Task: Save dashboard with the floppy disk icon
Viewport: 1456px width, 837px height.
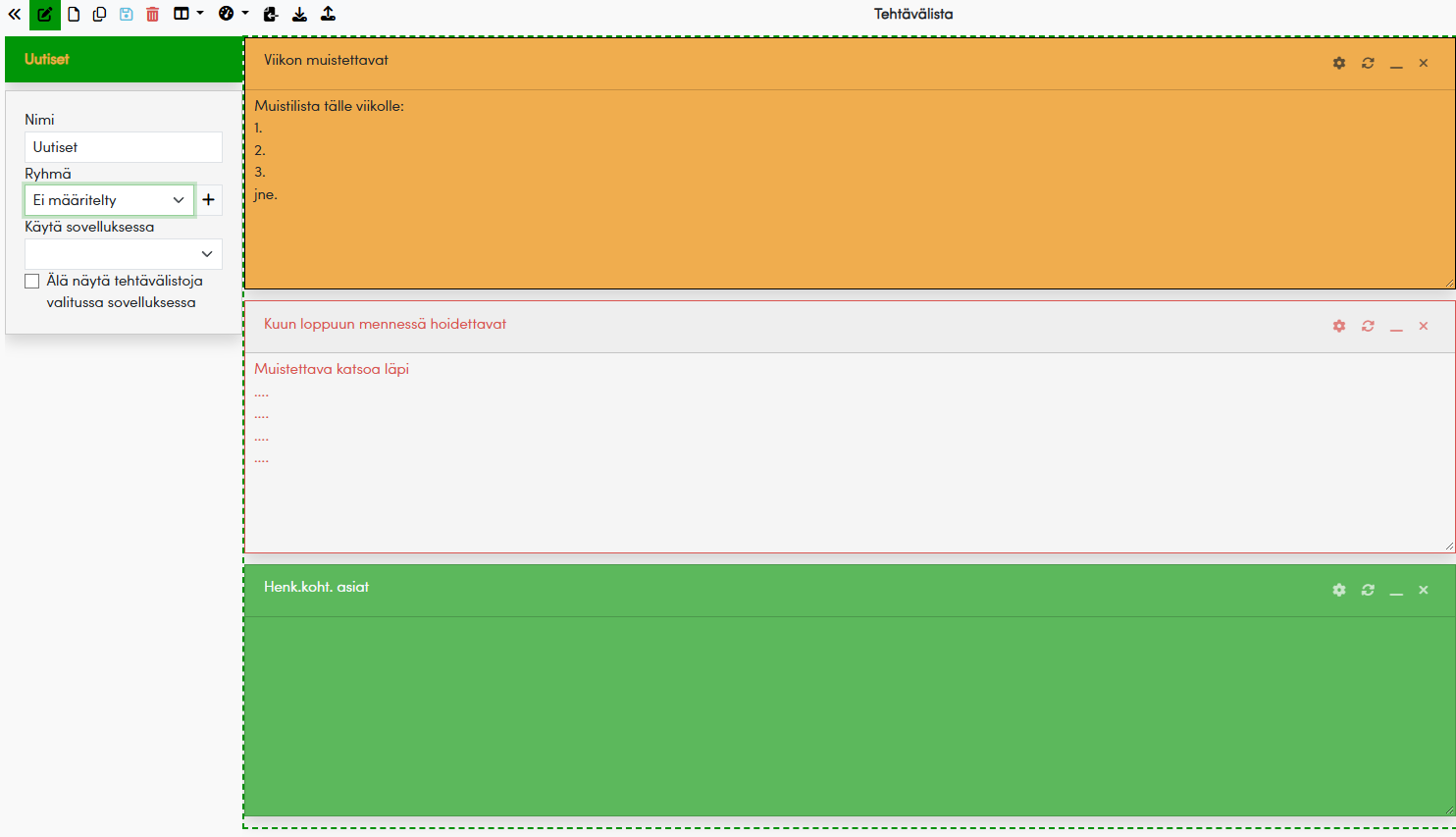Action: click(x=126, y=15)
